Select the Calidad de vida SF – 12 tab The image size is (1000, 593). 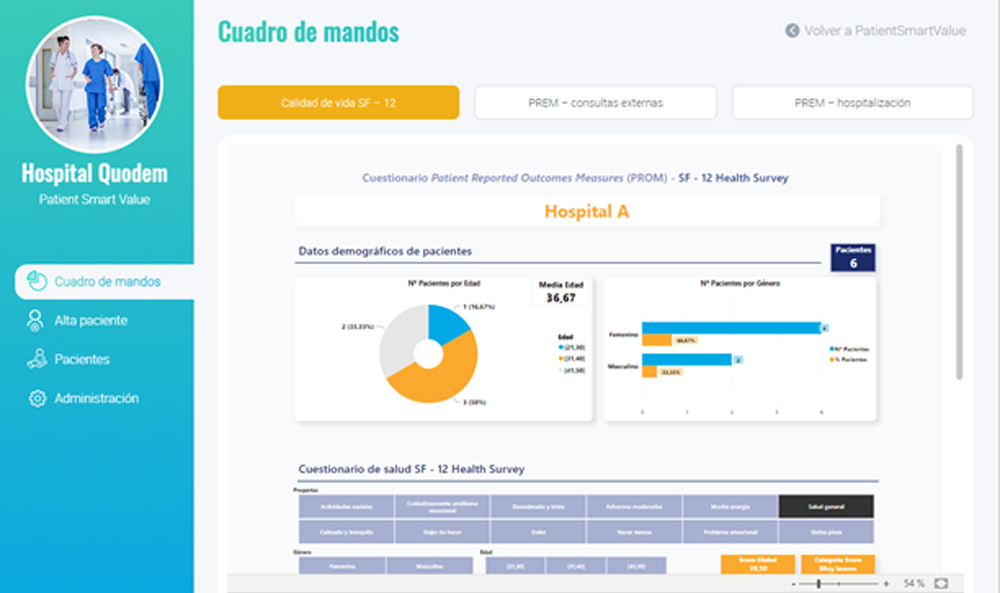coord(338,103)
